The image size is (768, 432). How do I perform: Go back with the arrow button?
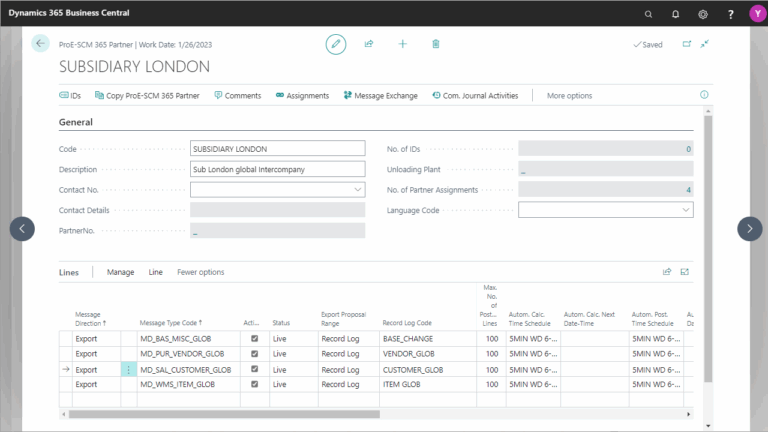tap(40, 44)
